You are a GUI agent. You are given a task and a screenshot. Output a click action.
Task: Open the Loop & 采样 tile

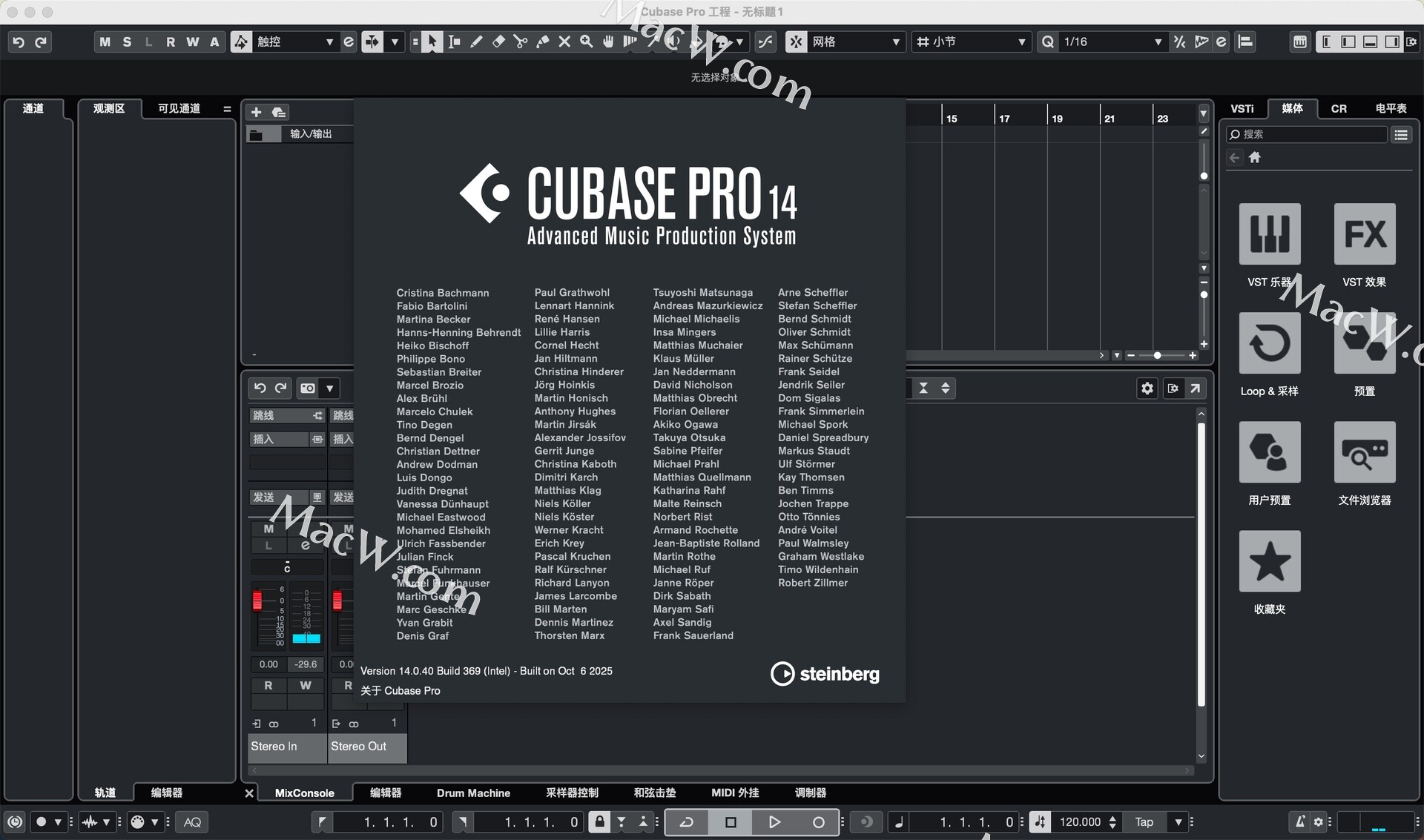(1269, 343)
